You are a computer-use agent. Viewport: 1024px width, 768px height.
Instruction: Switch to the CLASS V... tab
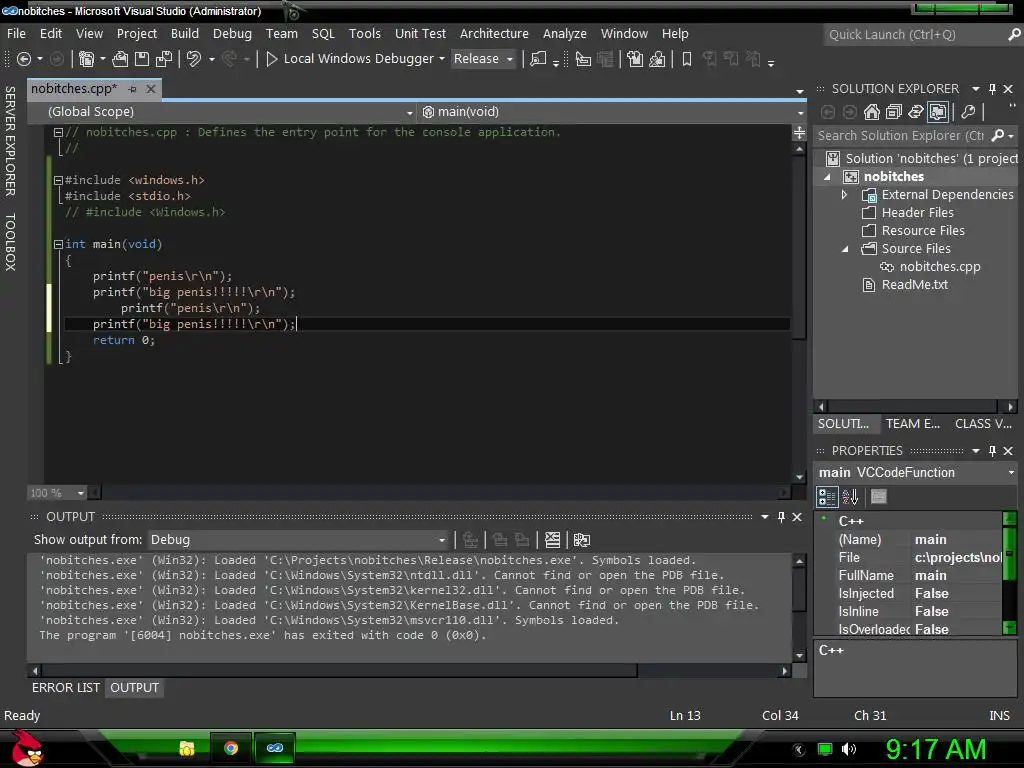(x=983, y=424)
